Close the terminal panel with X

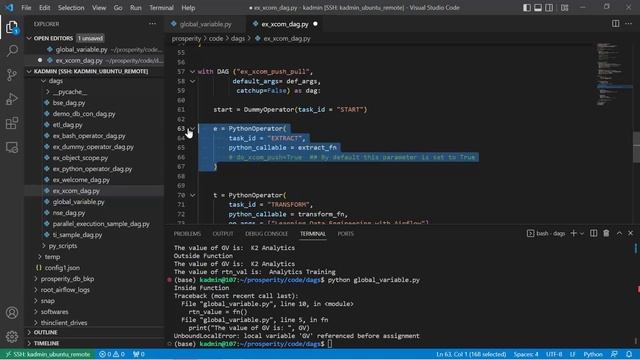click(x=631, y=233)
